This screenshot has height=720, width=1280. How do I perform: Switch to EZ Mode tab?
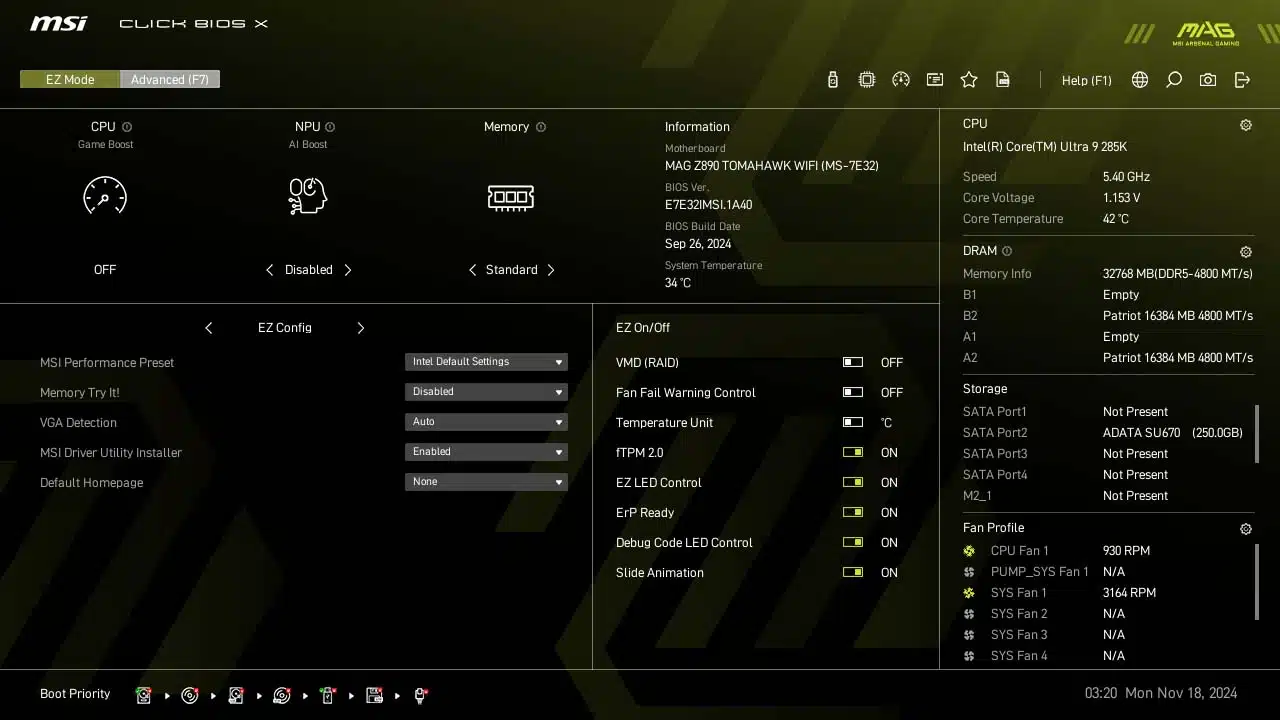tap(70, 79)
